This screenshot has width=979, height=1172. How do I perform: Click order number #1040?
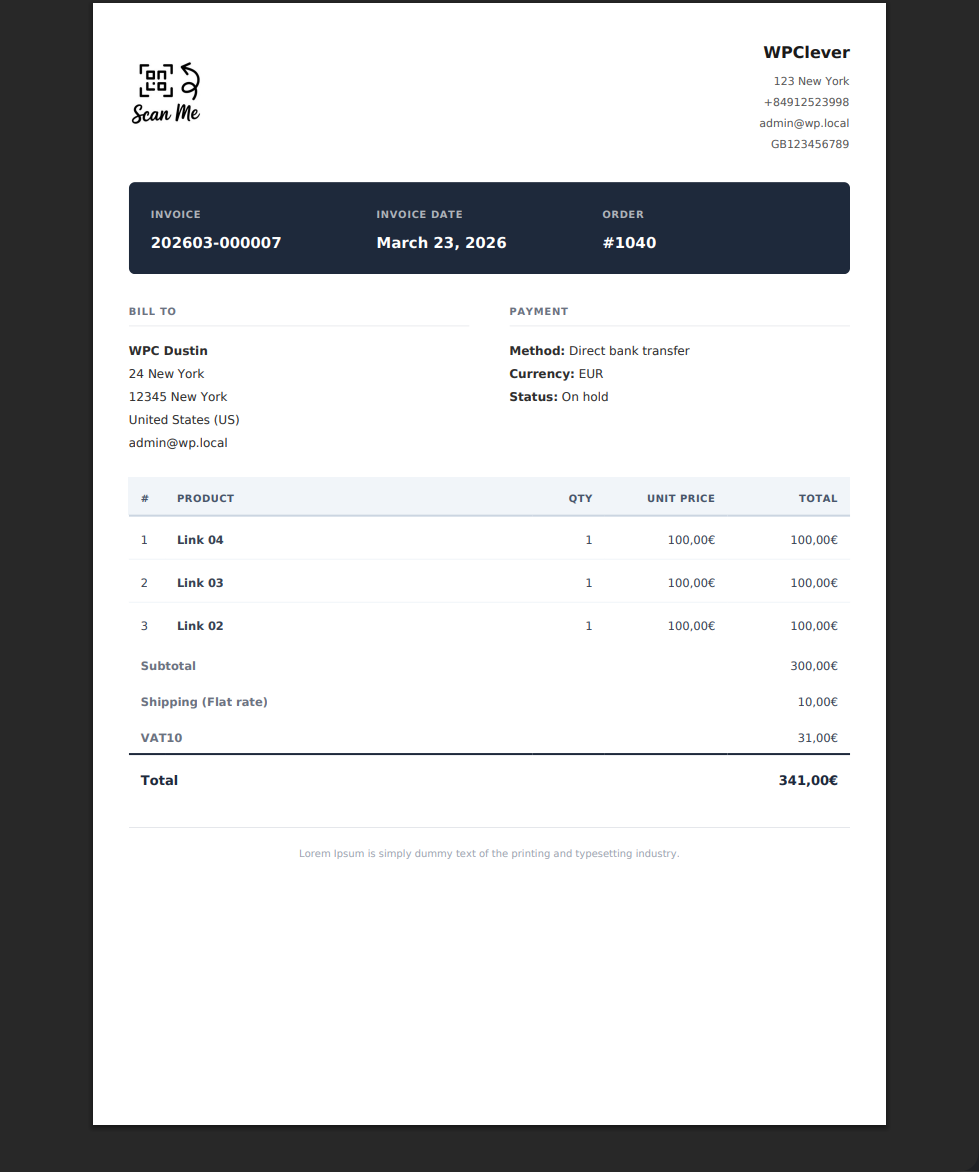(x=629, y=243)
